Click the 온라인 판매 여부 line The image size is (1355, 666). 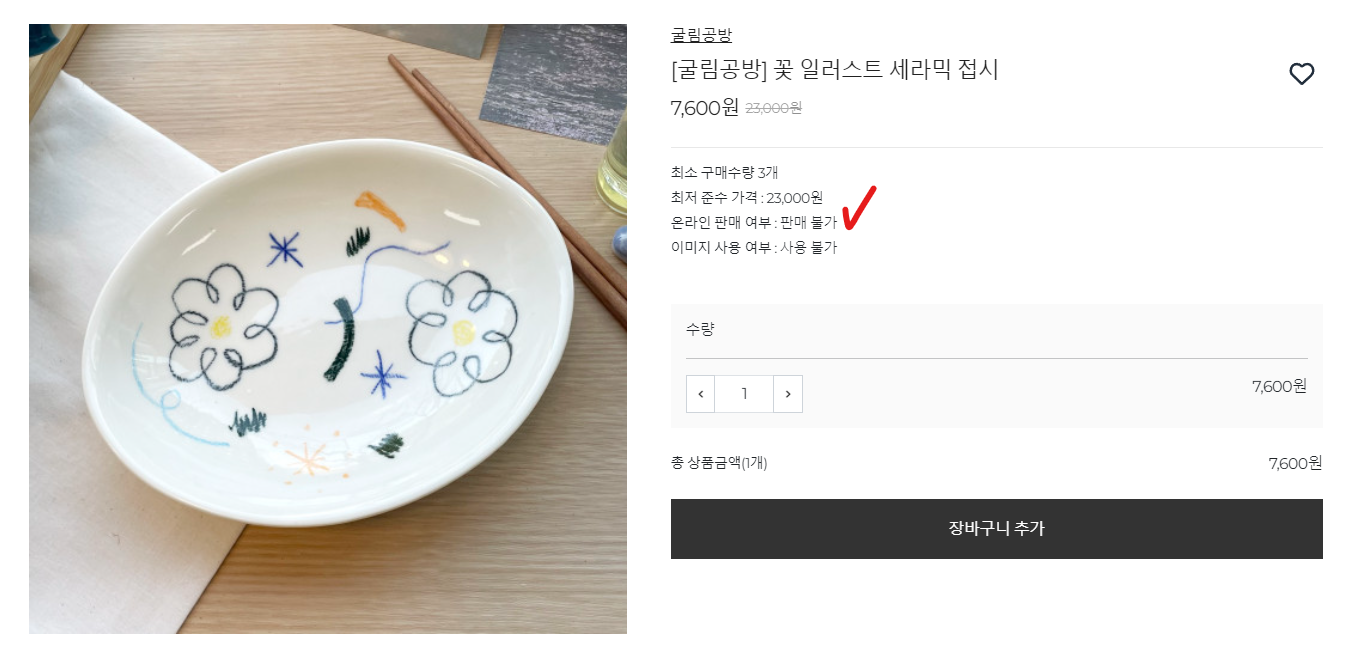(x=753, y=222)
